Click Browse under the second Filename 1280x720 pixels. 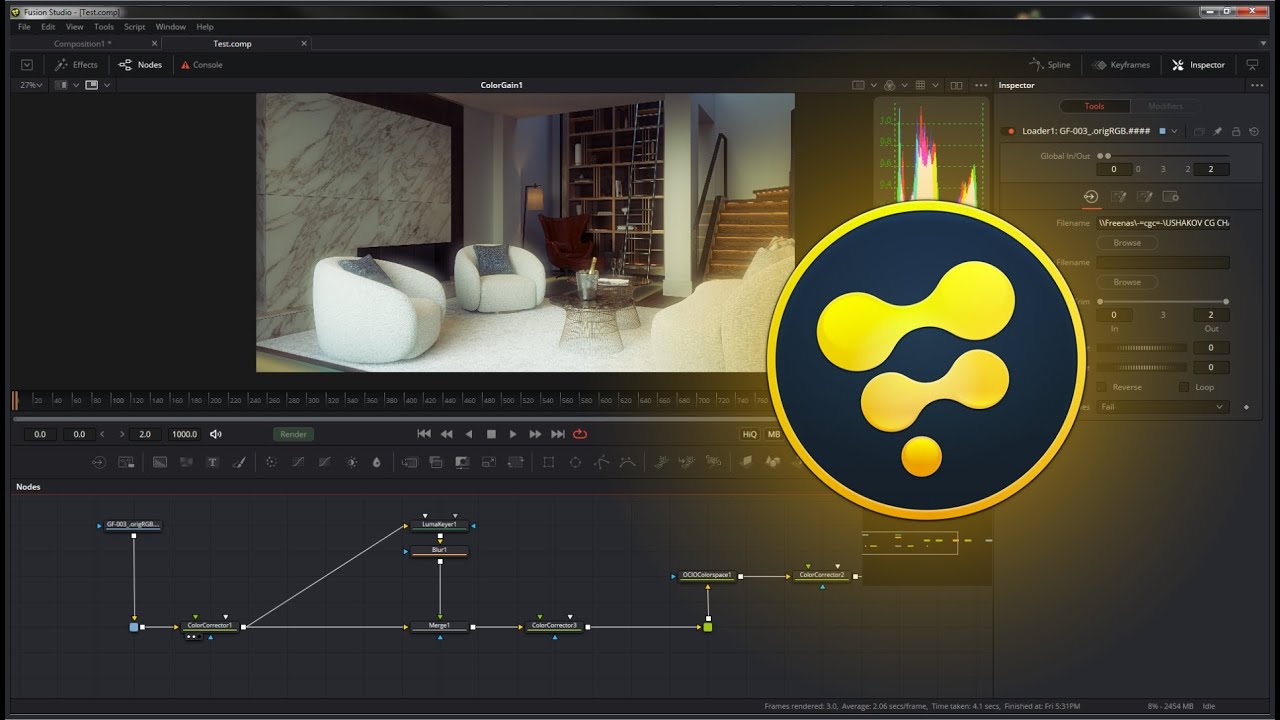click(x=1127, y=282)
